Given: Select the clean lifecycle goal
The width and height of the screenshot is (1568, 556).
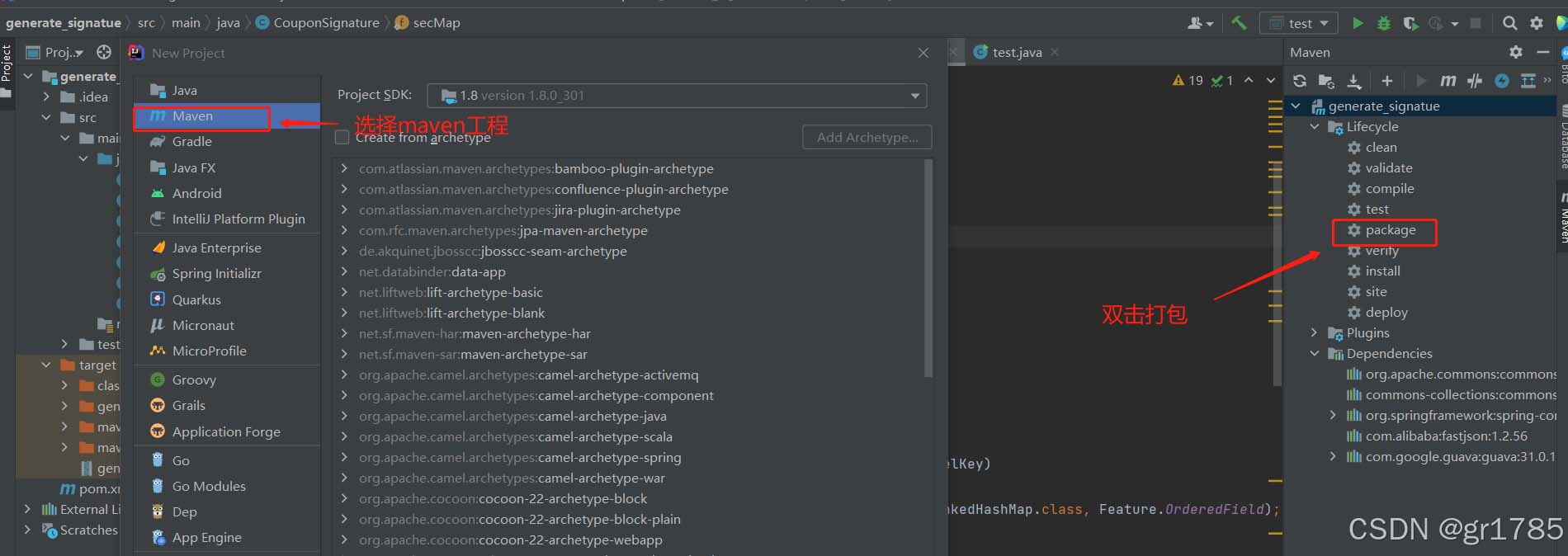Looking at the screenshot, I should (x=1381, y=148).
